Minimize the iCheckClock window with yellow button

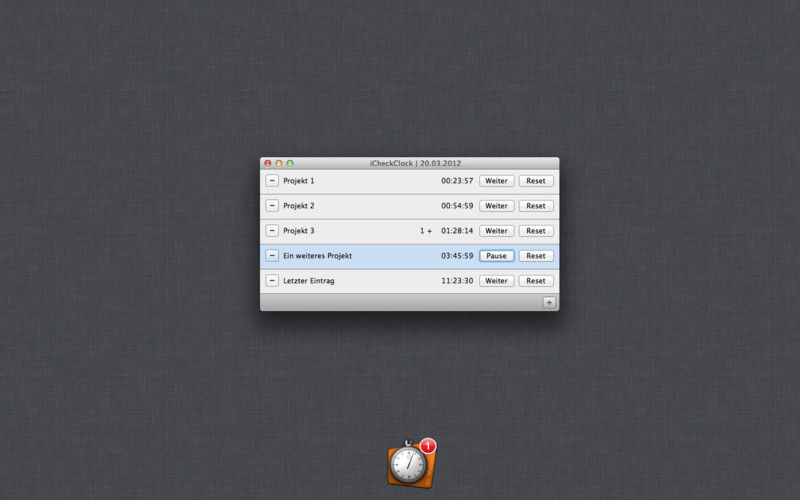[x=279, y=163]
